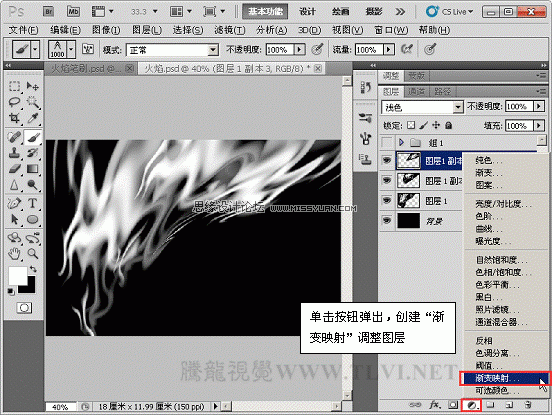This screenshot has height=415, width=552.
Task: Select the Brush tool in toolbox
Action: click(33, 137)
